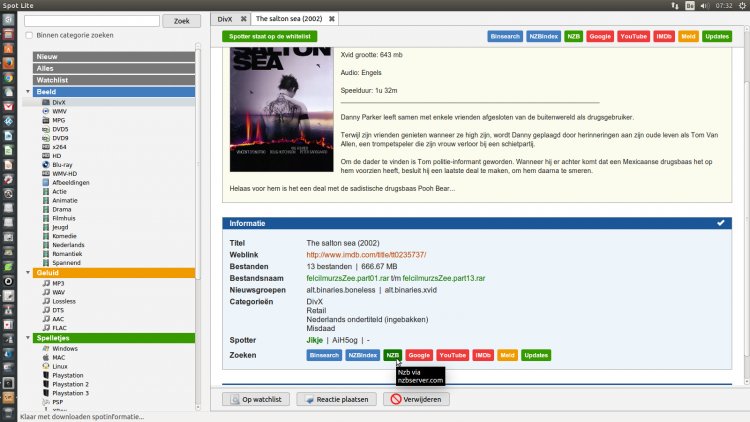This screenshot has width=750, height=422.
Task: Select the WMV category icon row
Action: [54, 111]
